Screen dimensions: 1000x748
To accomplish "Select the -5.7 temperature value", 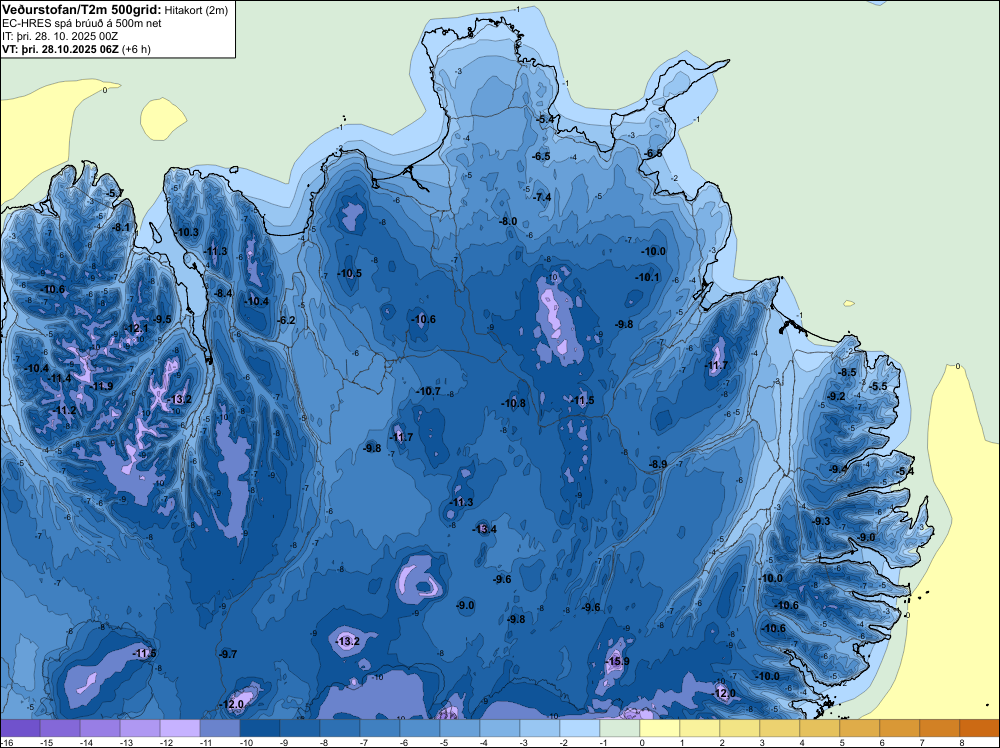I will coord(114,193).
